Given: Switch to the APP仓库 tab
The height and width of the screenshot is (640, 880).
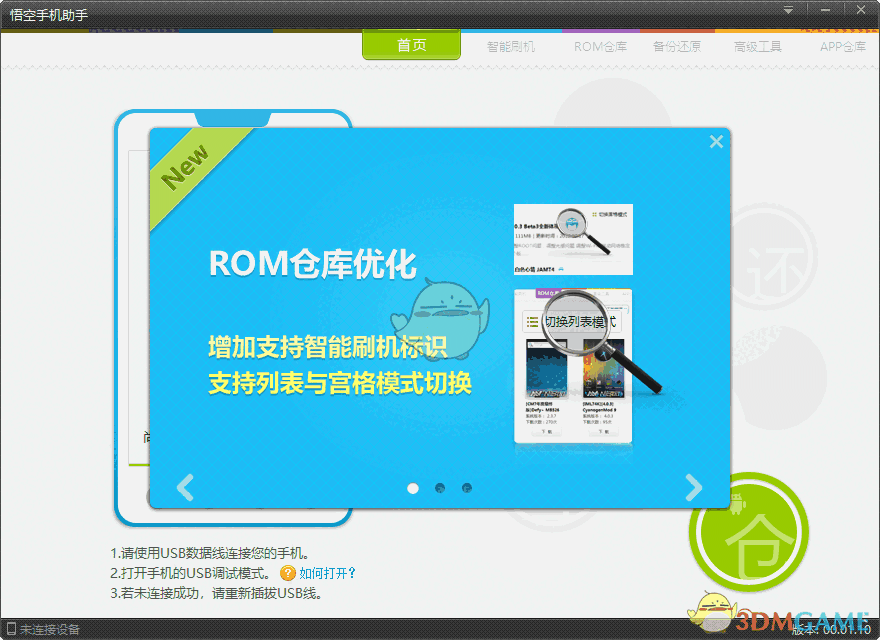Looking at the screenshot, I should point(843,47).
